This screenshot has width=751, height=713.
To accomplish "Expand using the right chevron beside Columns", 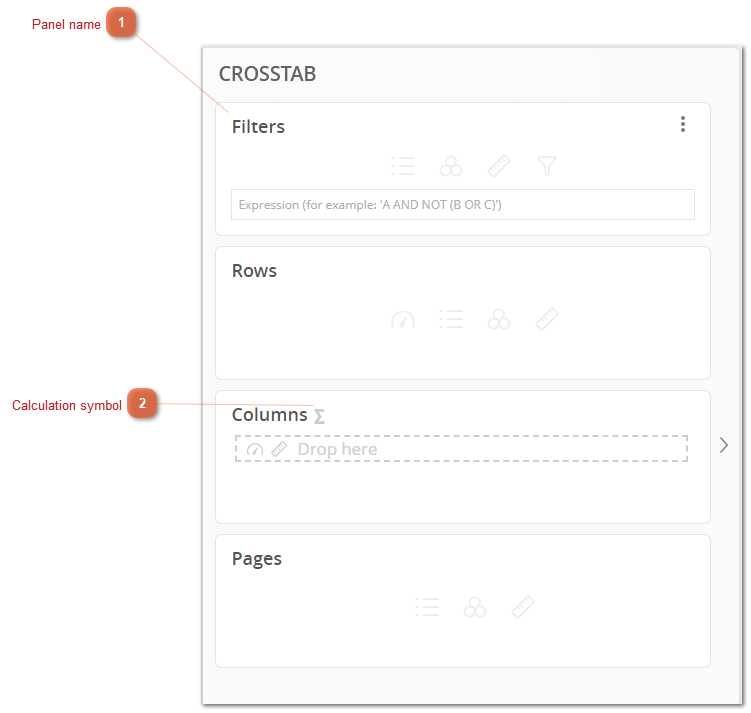I will (724, 445).
